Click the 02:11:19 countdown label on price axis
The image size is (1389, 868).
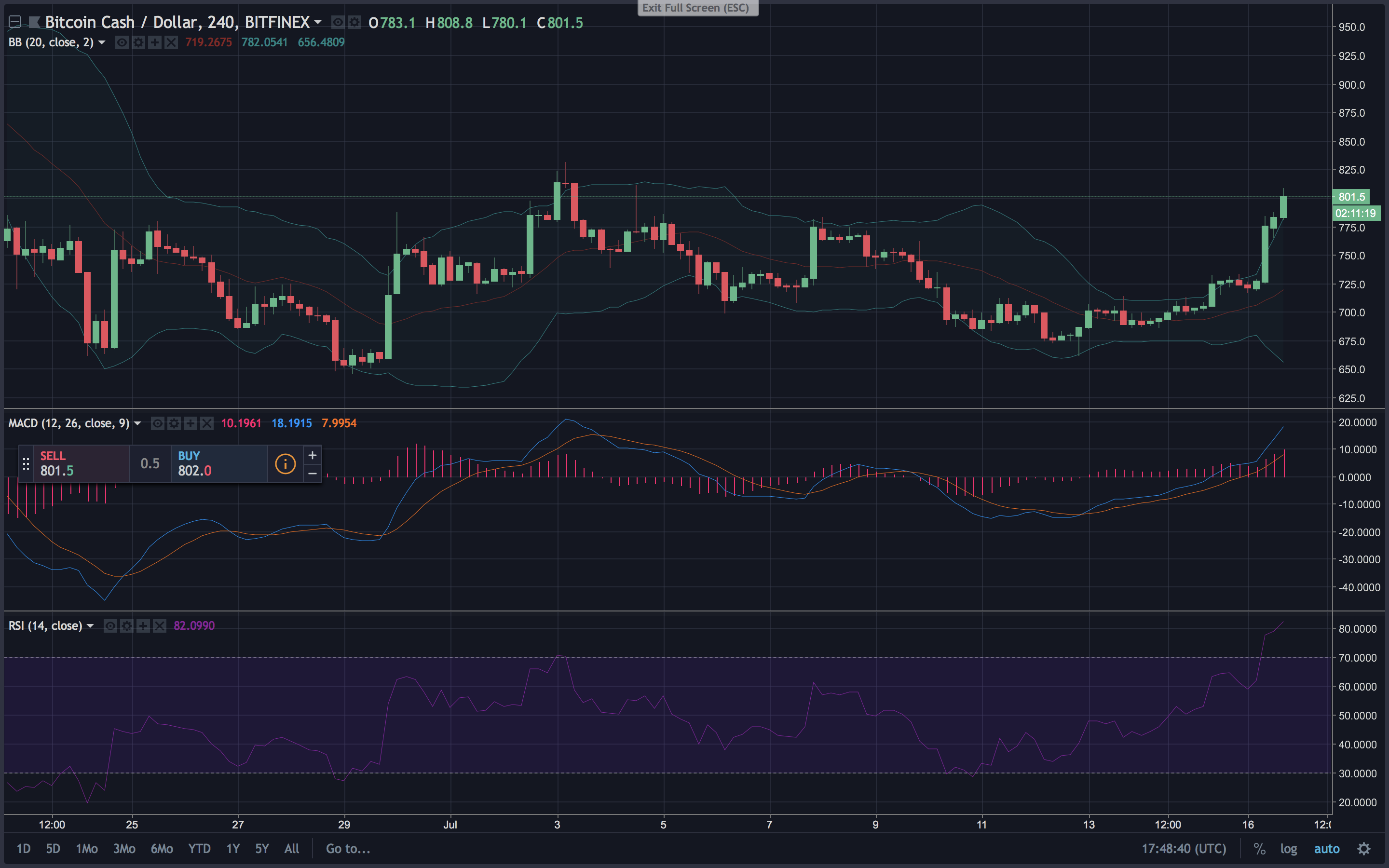pyautogui.click(x=1356, y=214)
